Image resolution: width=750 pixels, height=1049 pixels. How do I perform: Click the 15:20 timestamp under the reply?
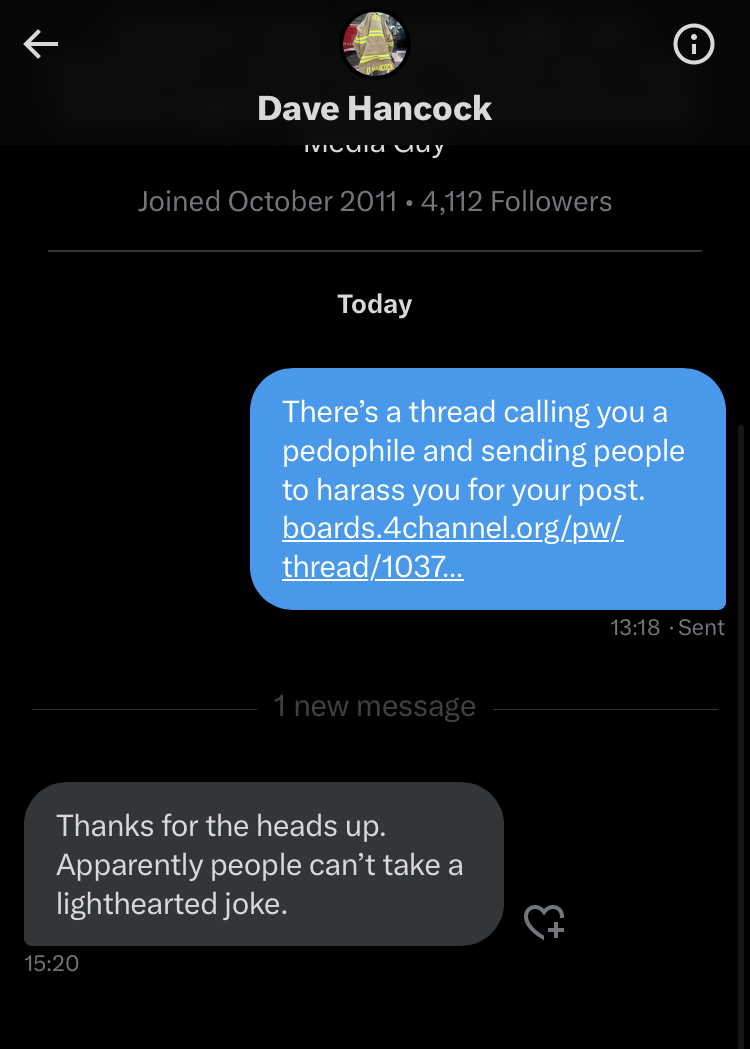(51, 964)
